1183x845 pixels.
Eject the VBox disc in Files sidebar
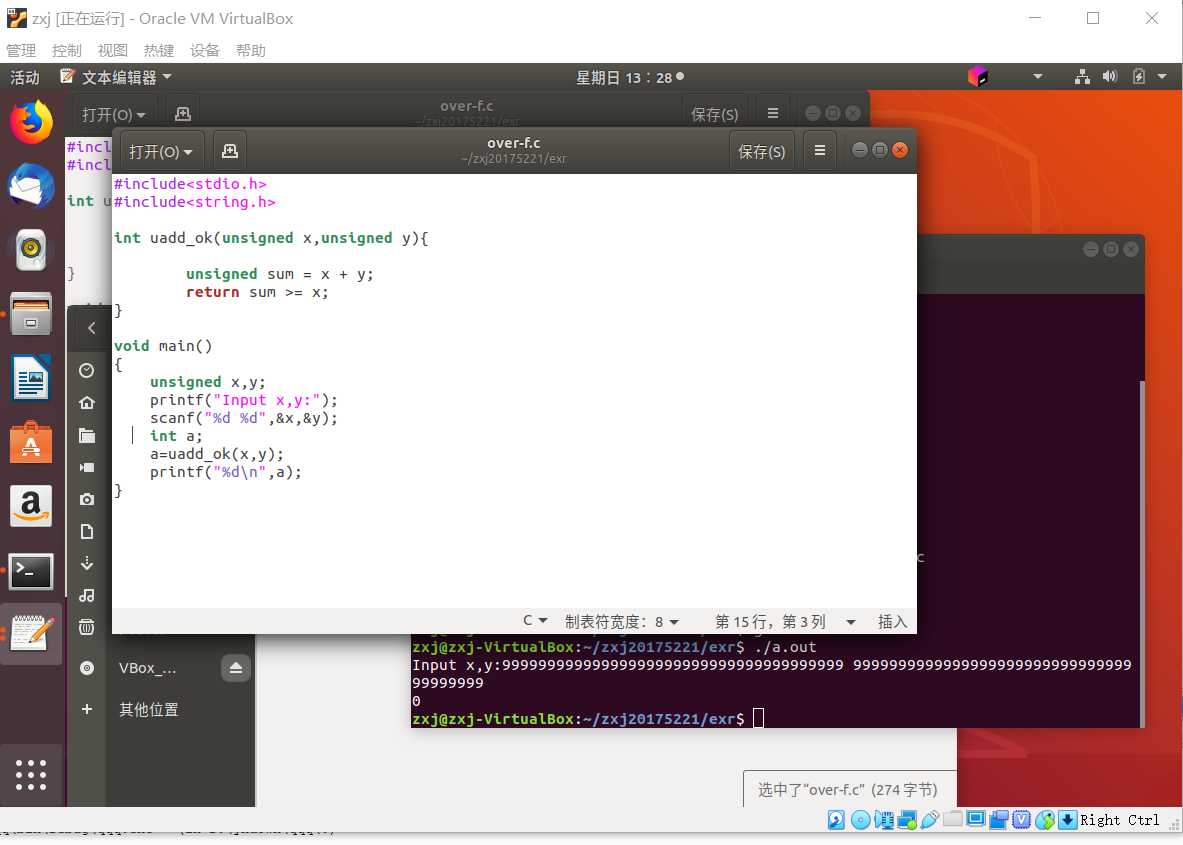click(235, 668)
